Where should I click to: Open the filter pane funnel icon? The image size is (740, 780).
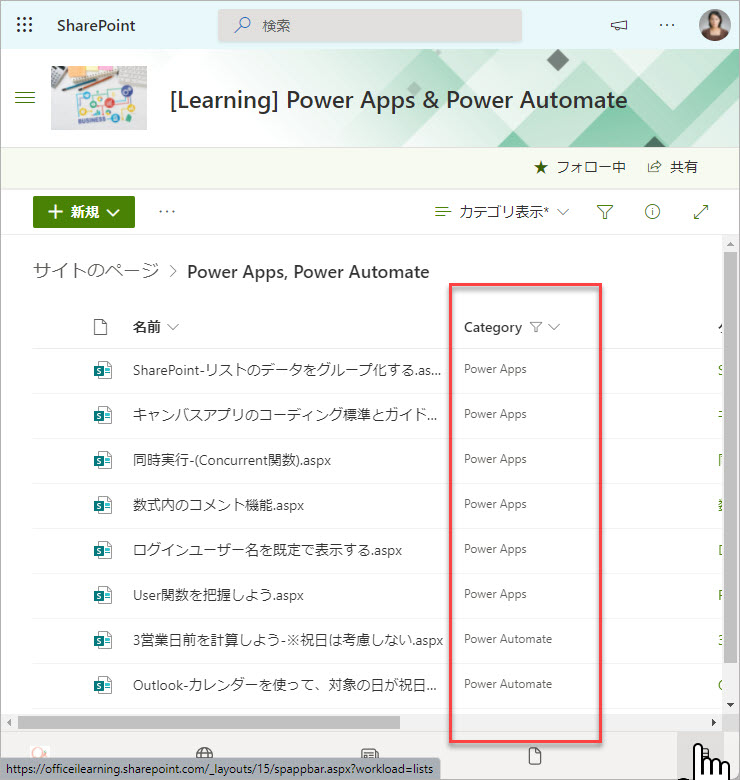pos(605,212)
